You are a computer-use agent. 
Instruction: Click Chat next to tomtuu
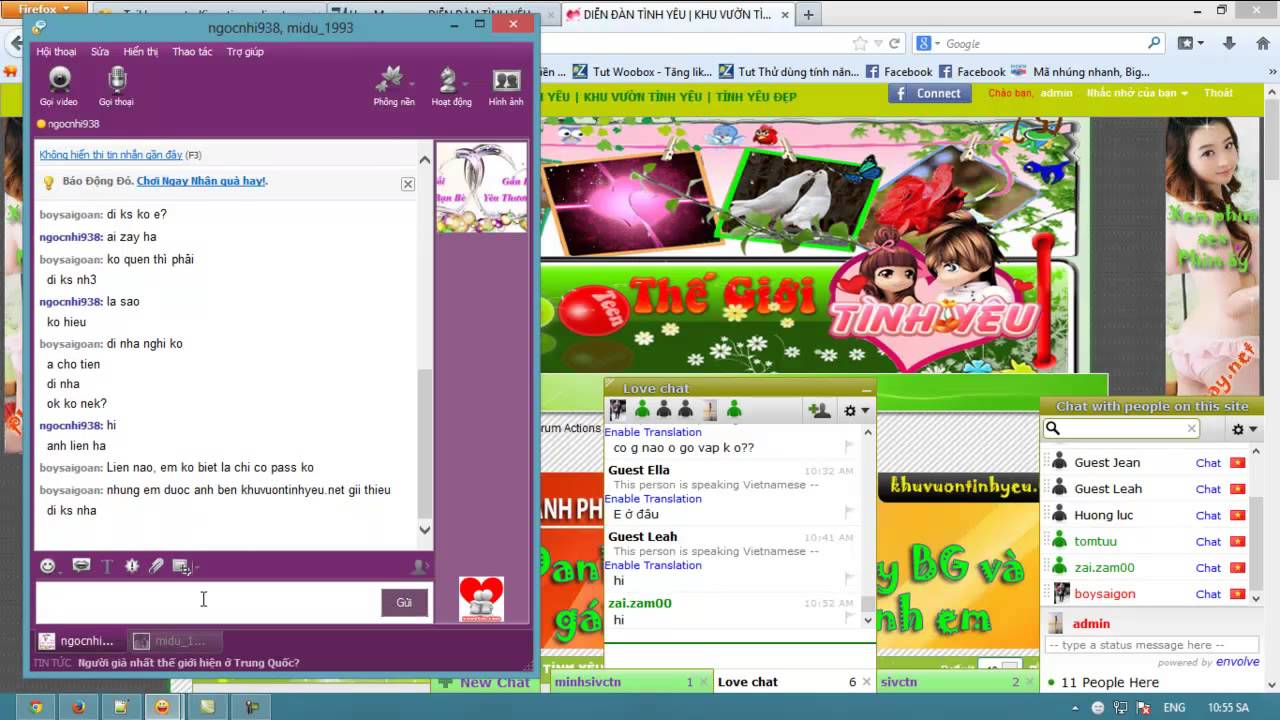point(1208,541)
